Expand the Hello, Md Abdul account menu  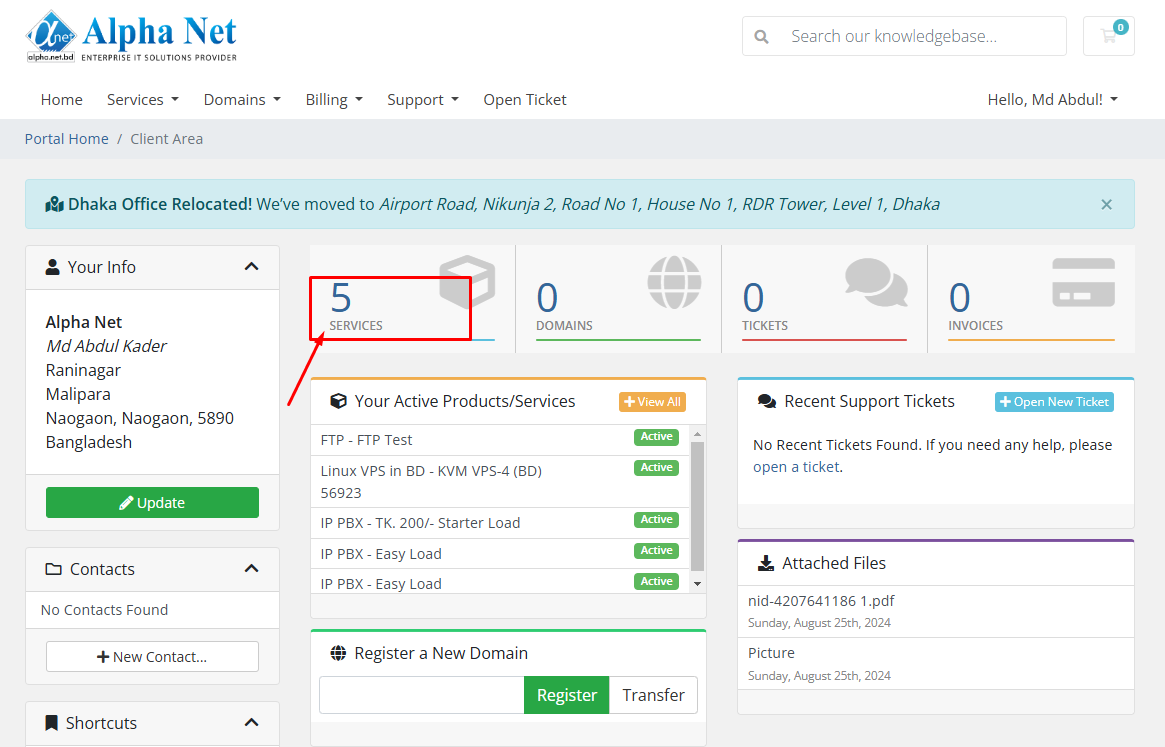tap(1052, 100)
